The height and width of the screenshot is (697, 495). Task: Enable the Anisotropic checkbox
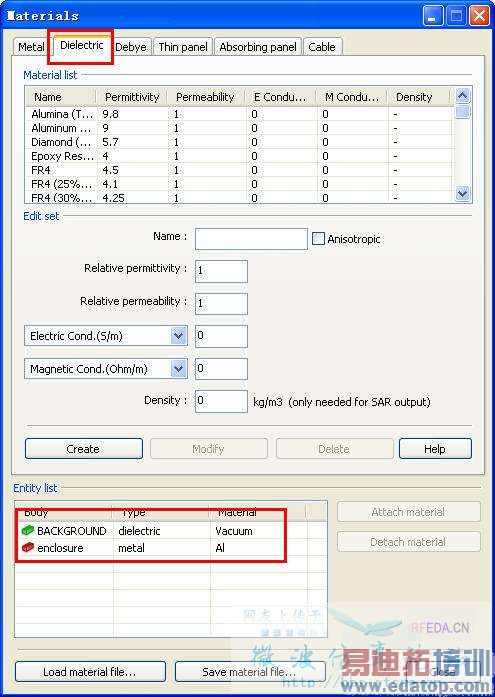pyautogui.click(x=318, y=239)
